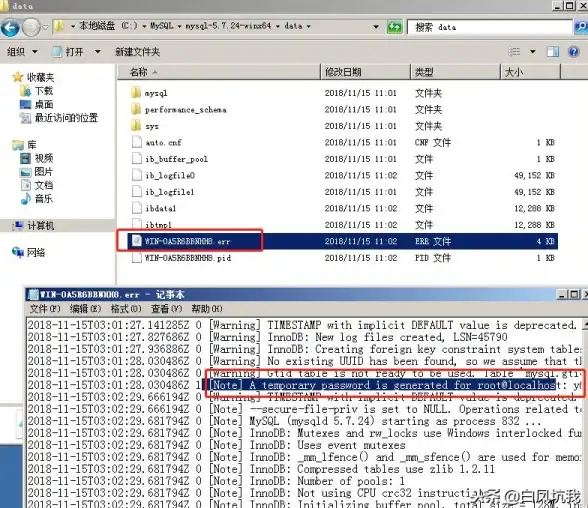Open Notepad 格式(O) menu
Viewport: 588px width, 508px height.
pyautogui.click(x=126, y=309)
